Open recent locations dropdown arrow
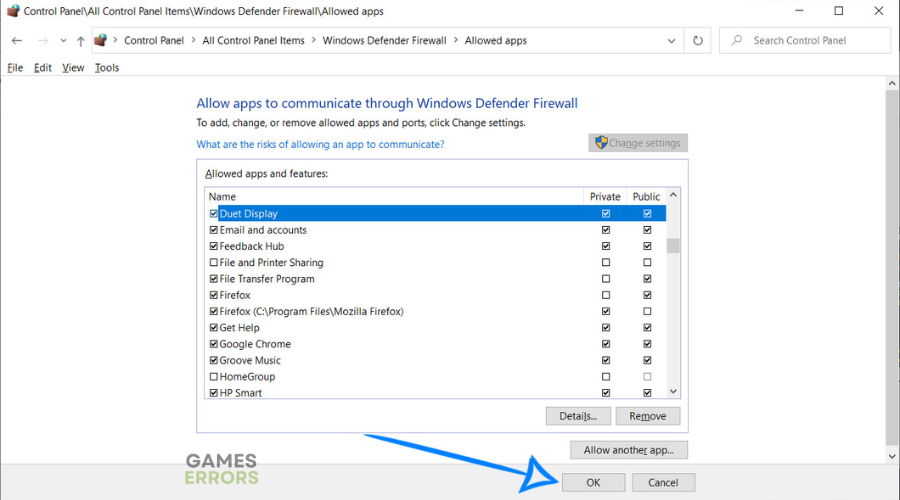The image size is (900, 500). 63,41
